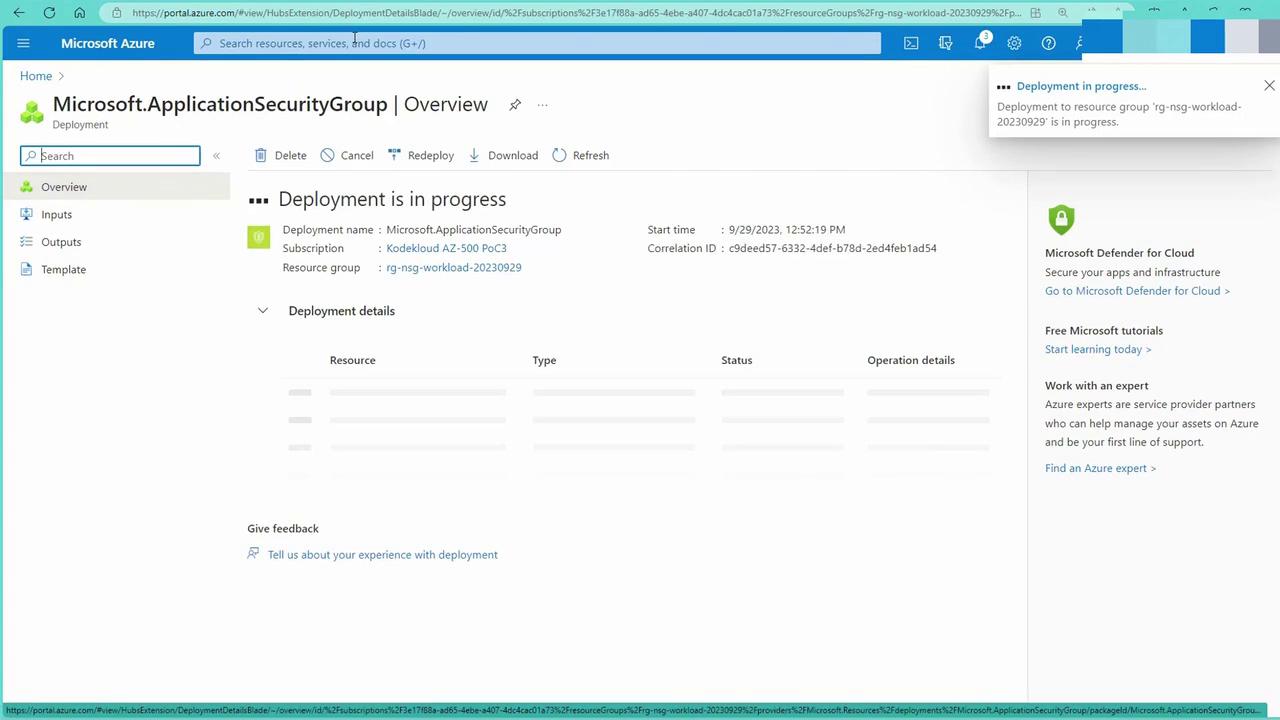Click the deployment cubes icon beside title

[x=32, y=111]
